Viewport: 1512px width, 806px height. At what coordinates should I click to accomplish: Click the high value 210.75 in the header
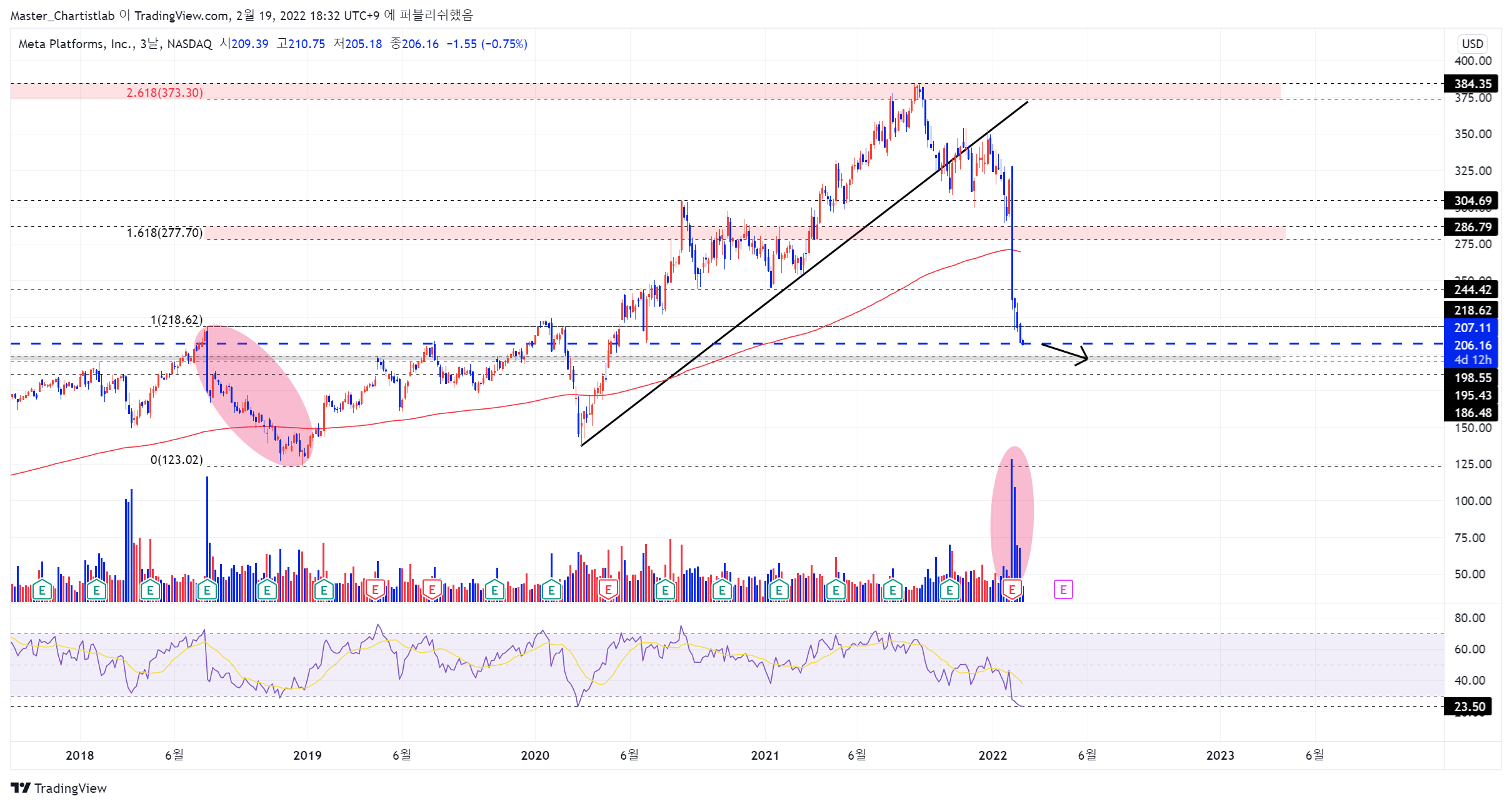[307, 44]
